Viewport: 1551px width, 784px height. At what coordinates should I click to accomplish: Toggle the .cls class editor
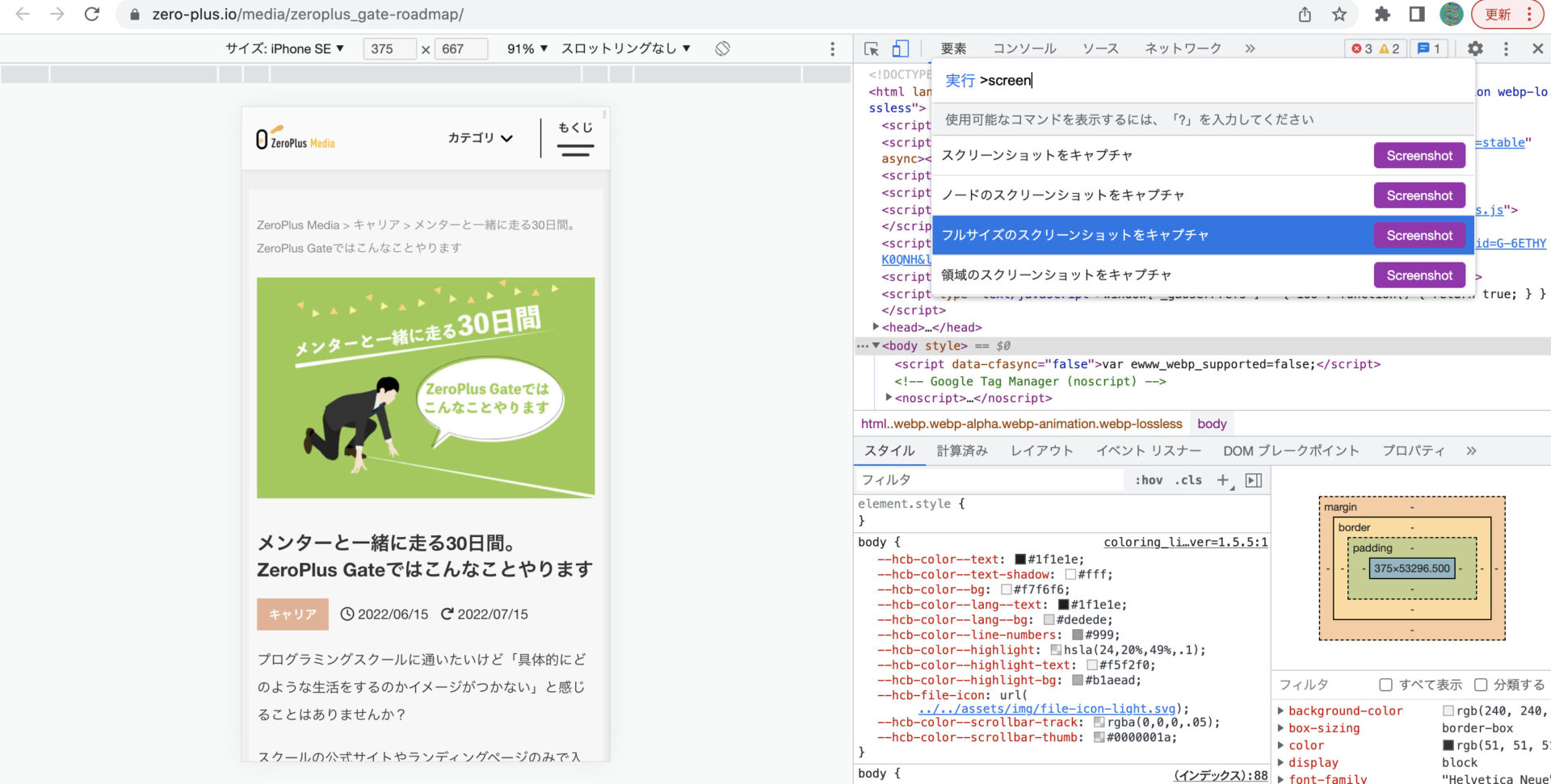pos(1188,480)
